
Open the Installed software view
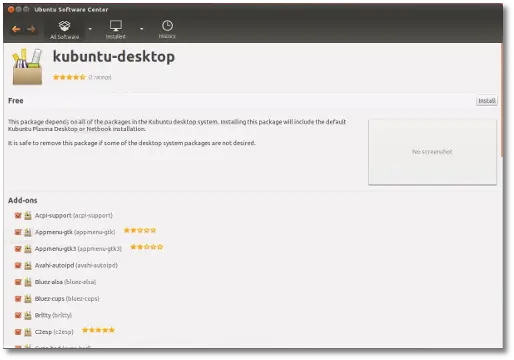[x=116, y=30]
